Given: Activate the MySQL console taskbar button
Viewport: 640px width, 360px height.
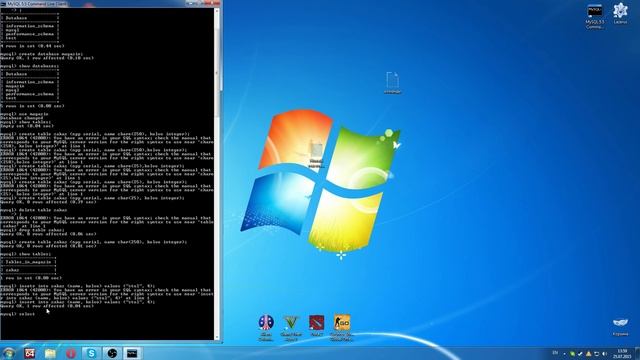Looking at the screenshot, I should [132, 353].
